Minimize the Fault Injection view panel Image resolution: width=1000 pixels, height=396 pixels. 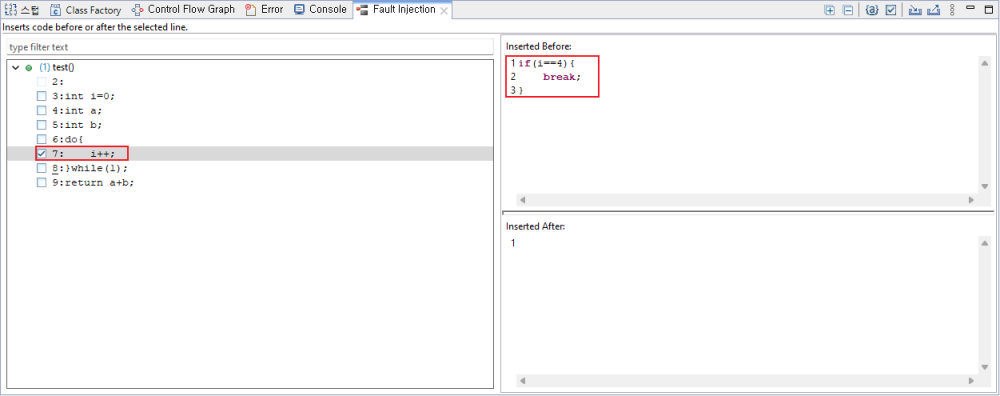click(970, 8)
